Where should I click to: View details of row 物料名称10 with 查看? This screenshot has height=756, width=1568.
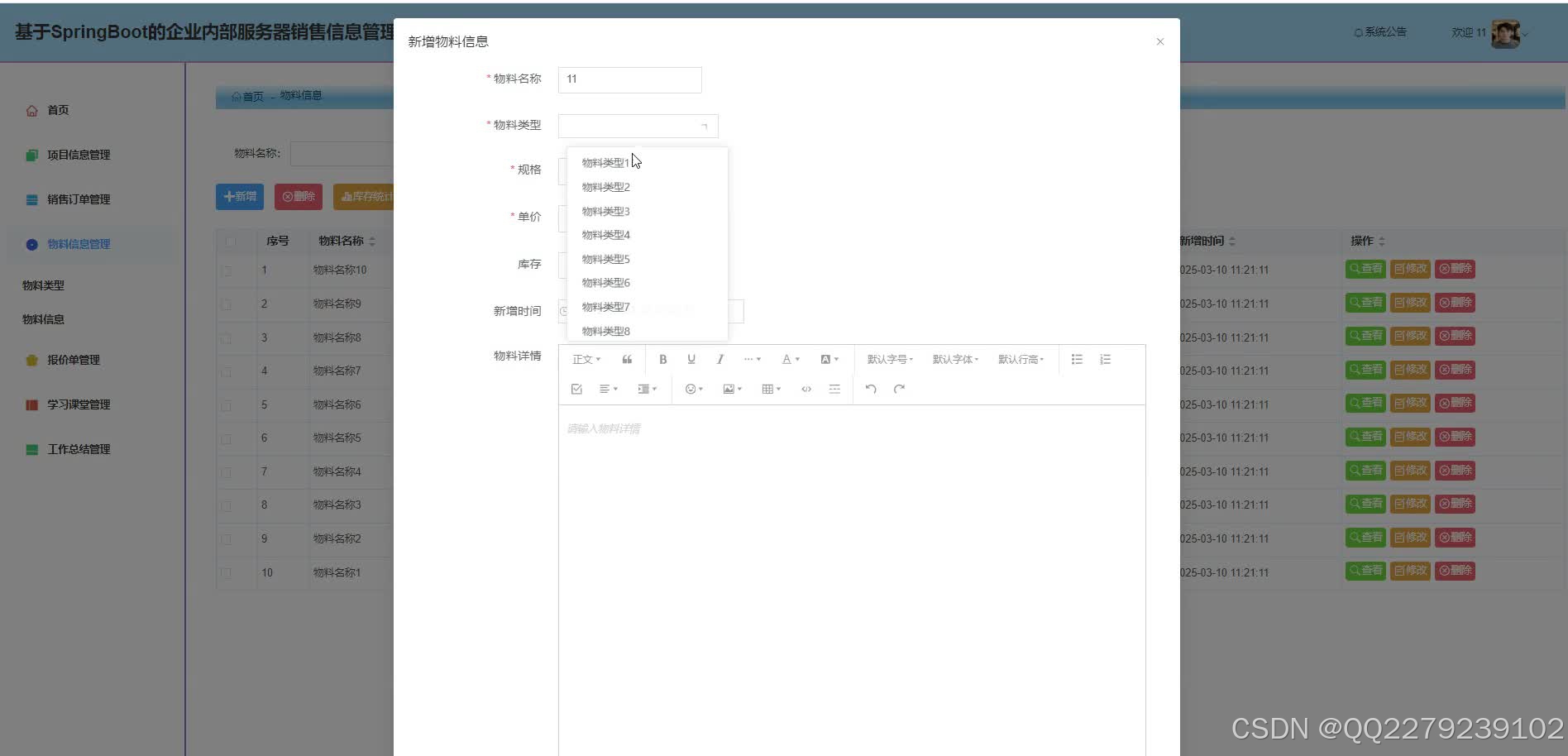(x=1365, y=269)
